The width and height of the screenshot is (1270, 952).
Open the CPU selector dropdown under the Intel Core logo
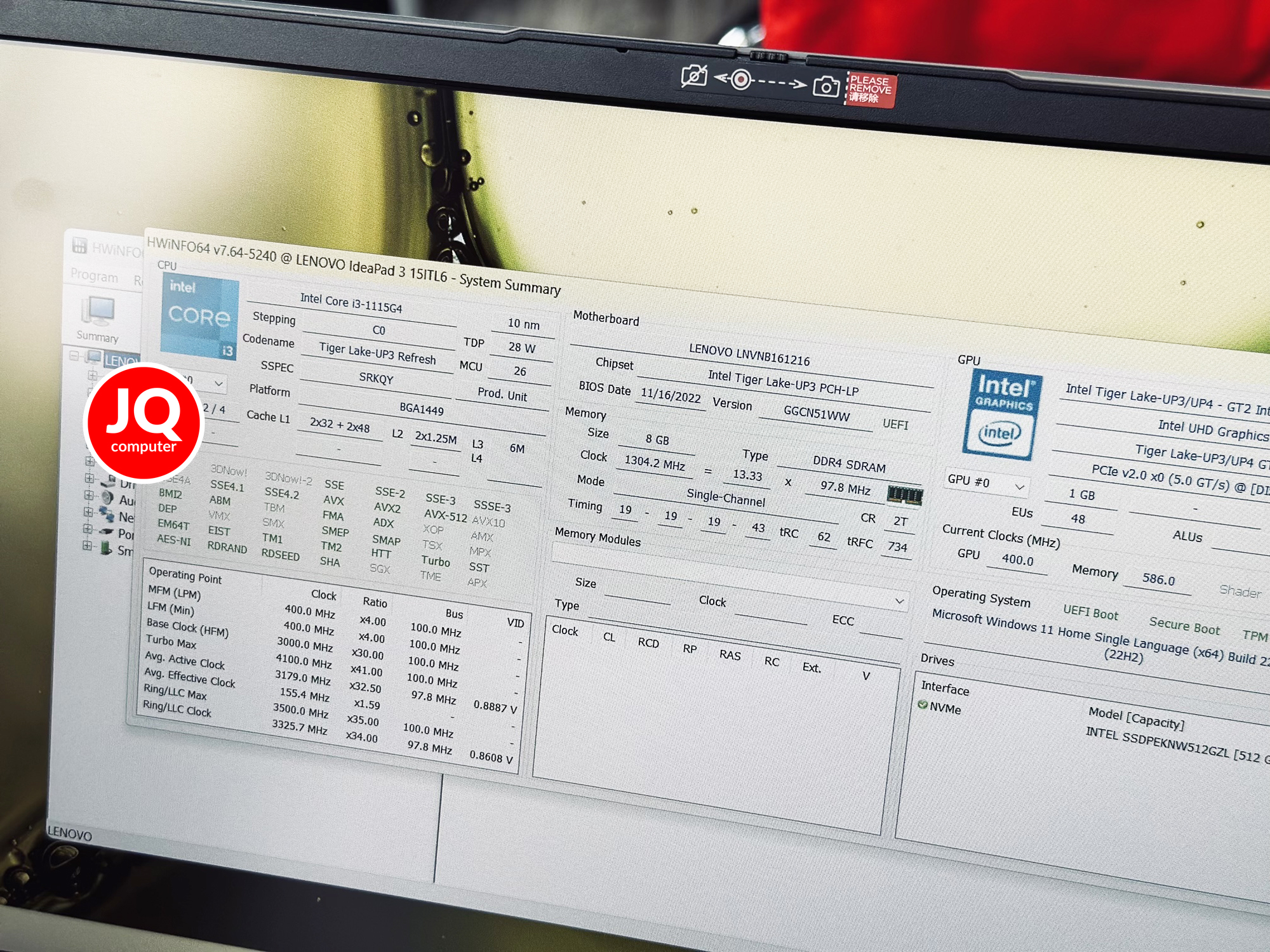click(218, 383)
